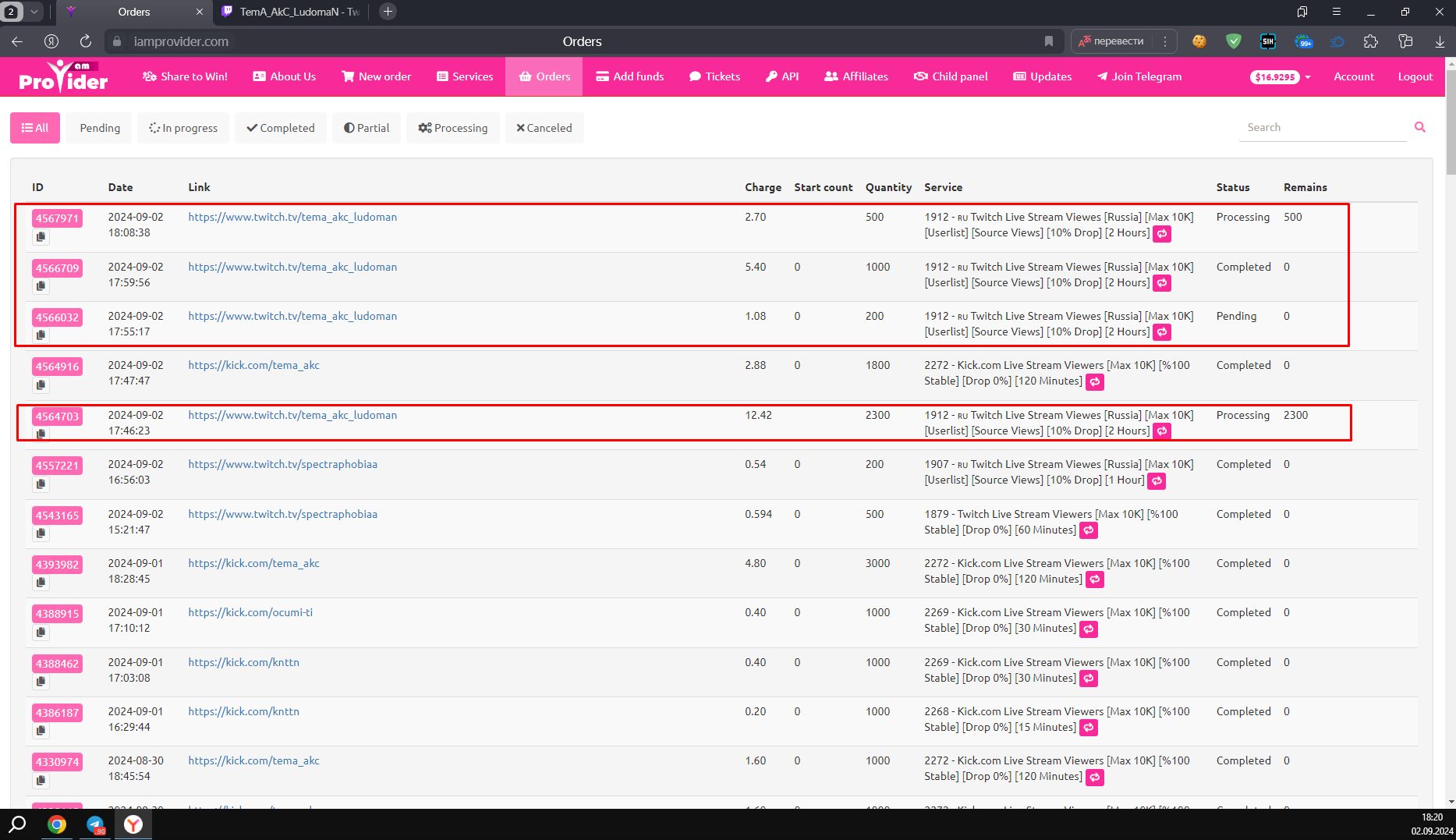Image resolution: width=1456 pixels, height=840 pixels.
Task: Open the green shield extension
Action: (x=1234, y=41)
